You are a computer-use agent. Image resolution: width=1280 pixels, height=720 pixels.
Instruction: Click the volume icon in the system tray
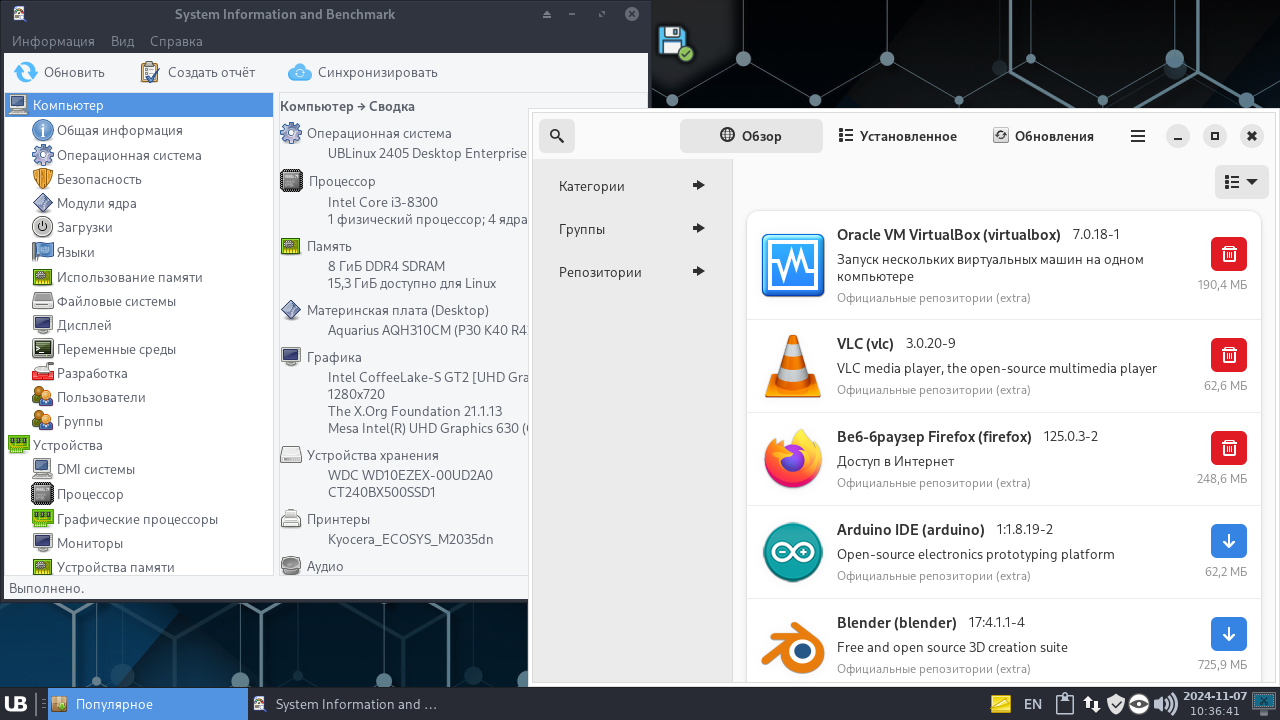(x=1163, y=703)
